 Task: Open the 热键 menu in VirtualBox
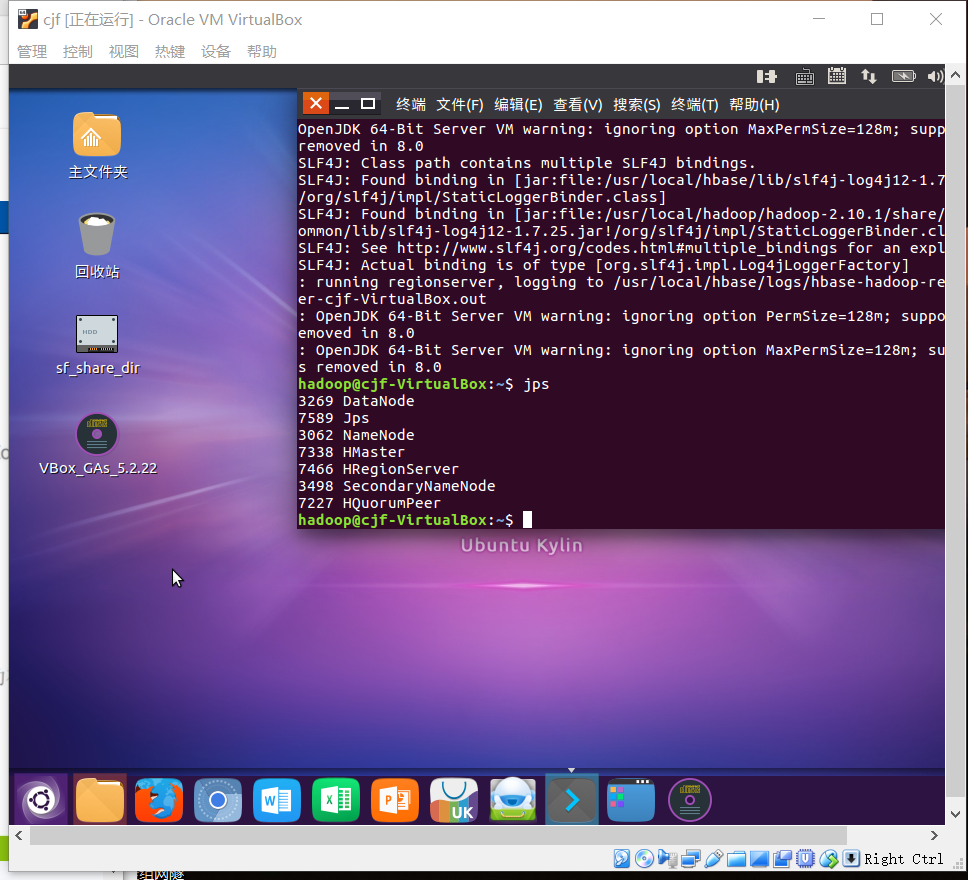point(170,52)
